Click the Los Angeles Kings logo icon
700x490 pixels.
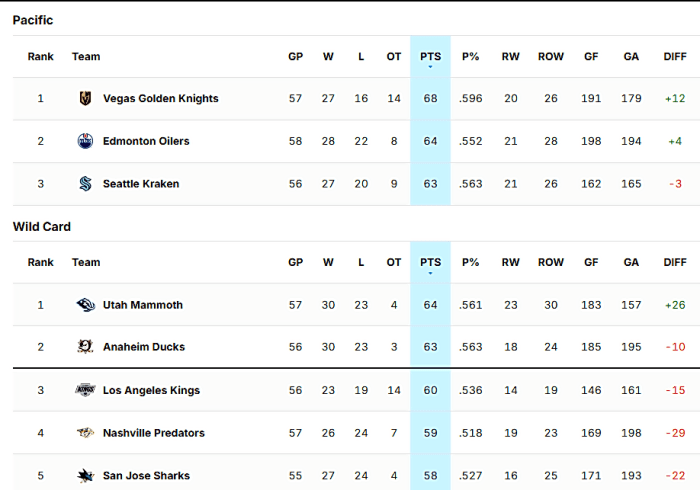coord(85,390)
